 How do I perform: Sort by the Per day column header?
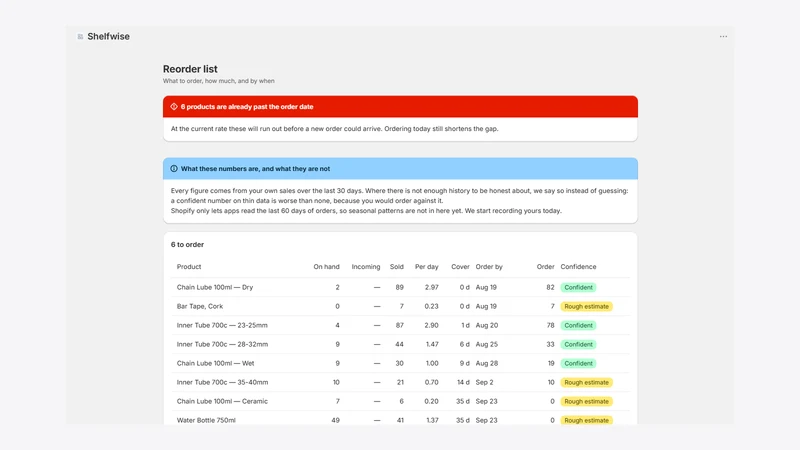pyautogui.click(x=427, y=267)
